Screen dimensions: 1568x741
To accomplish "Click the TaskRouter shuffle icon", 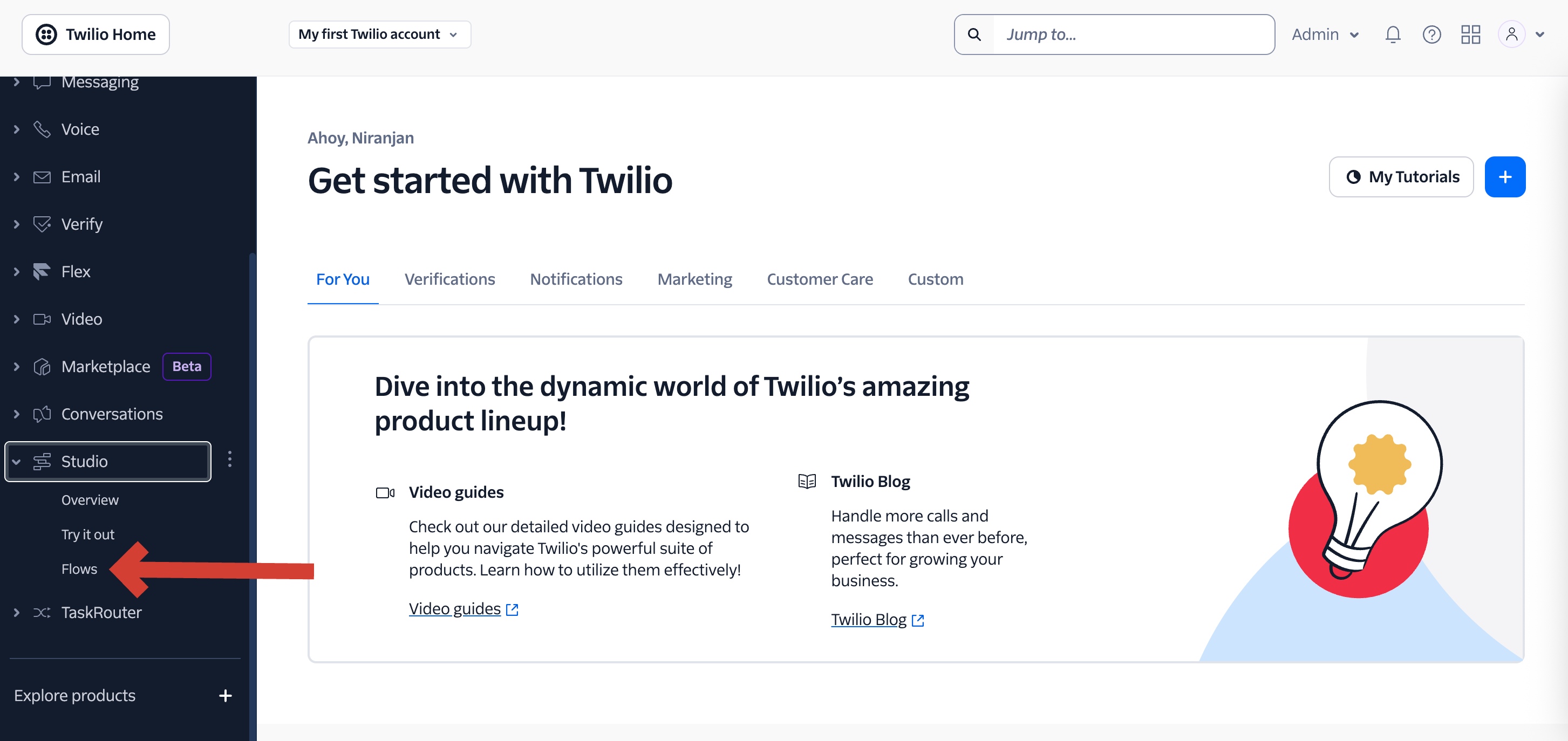I will [42, 613].
